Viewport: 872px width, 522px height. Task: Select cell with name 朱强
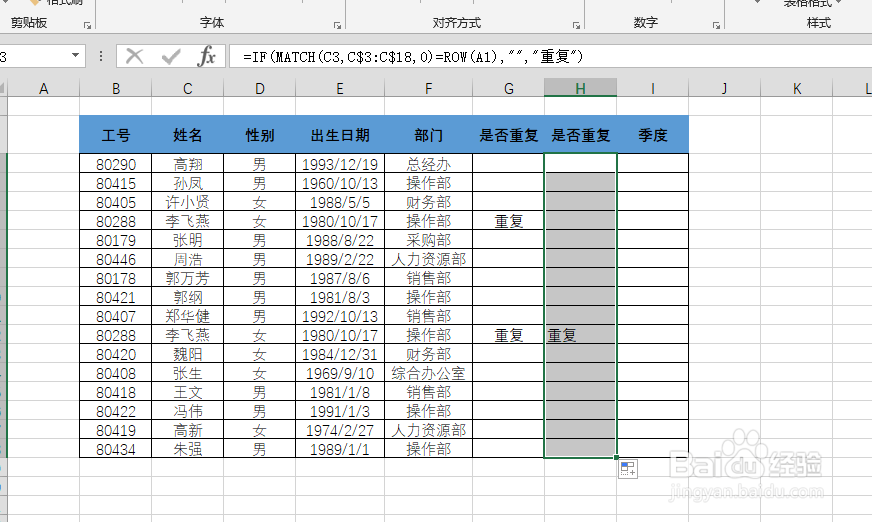[187, 449]
